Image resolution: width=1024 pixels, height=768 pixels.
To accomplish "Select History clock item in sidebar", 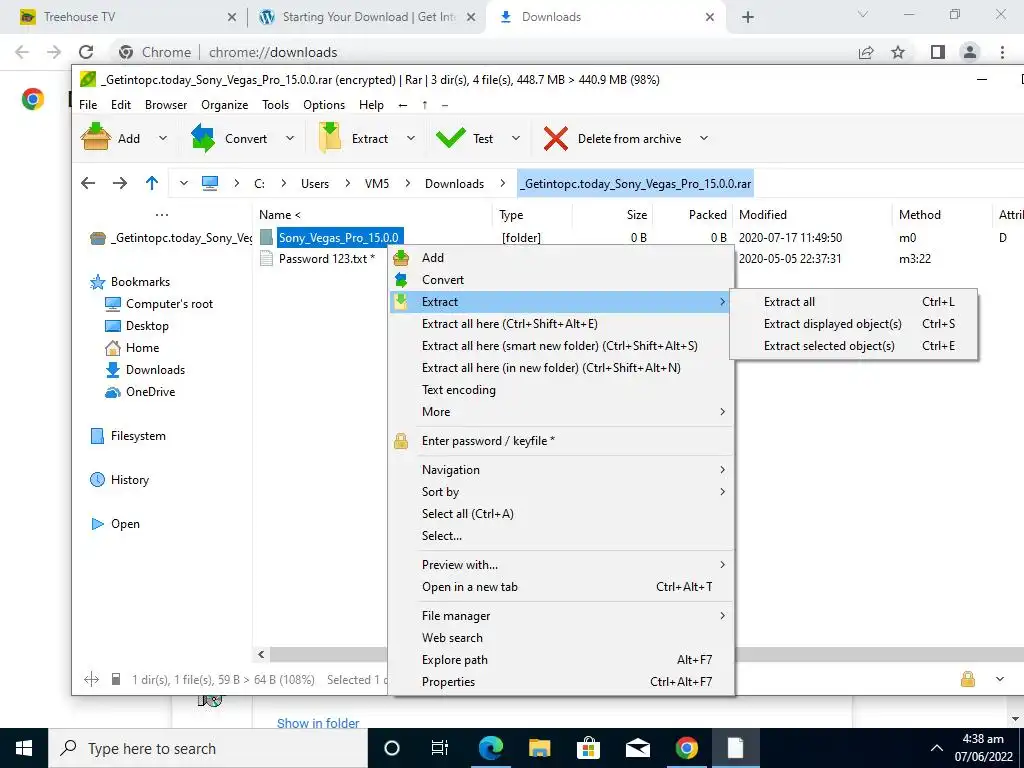I will pos(120,479).
